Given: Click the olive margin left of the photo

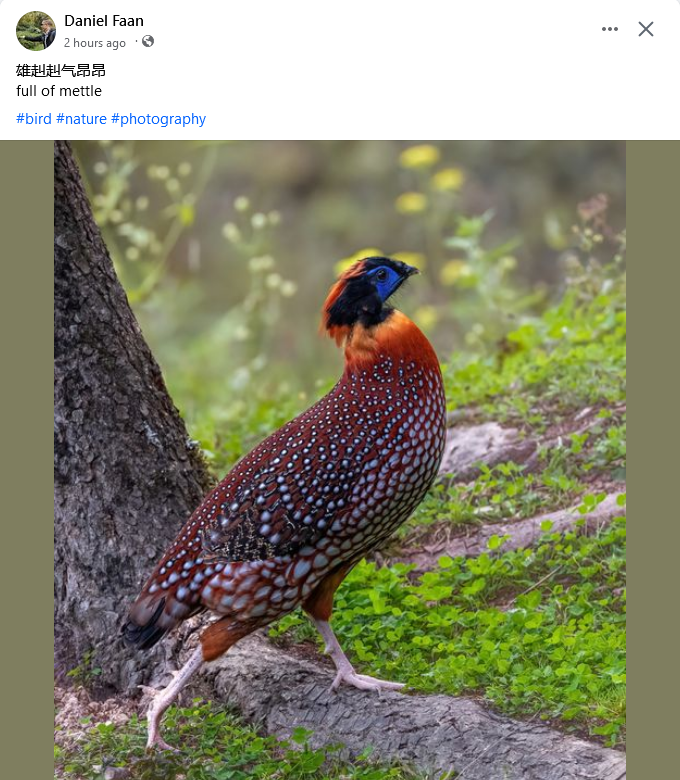Looking at the screenshot, I should (x=27, y=460).
